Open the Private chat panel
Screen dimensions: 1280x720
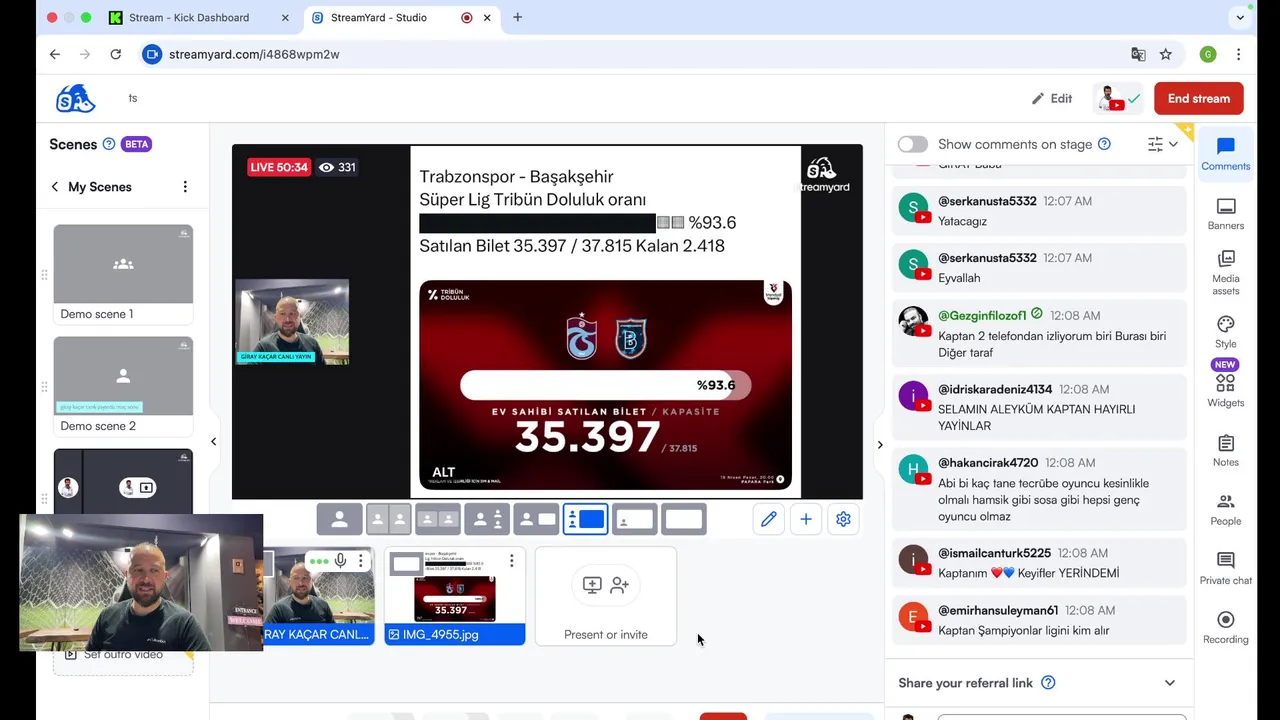pyautogui.click(x=1225, y=568)
